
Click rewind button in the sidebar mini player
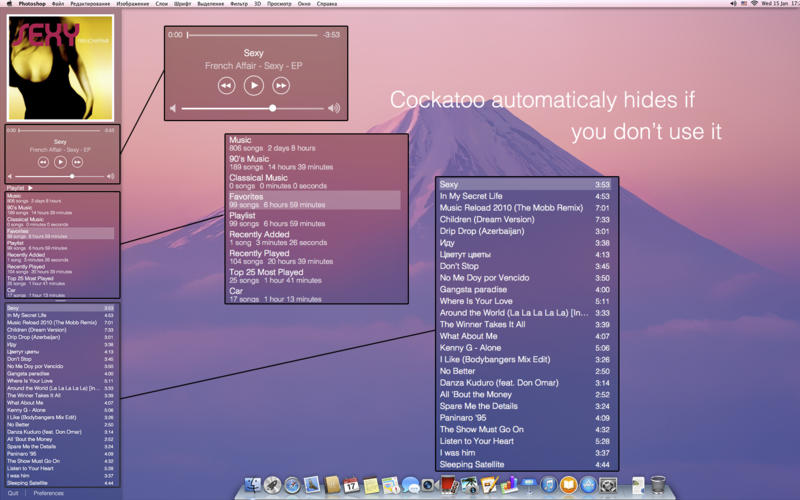(43, 162)
